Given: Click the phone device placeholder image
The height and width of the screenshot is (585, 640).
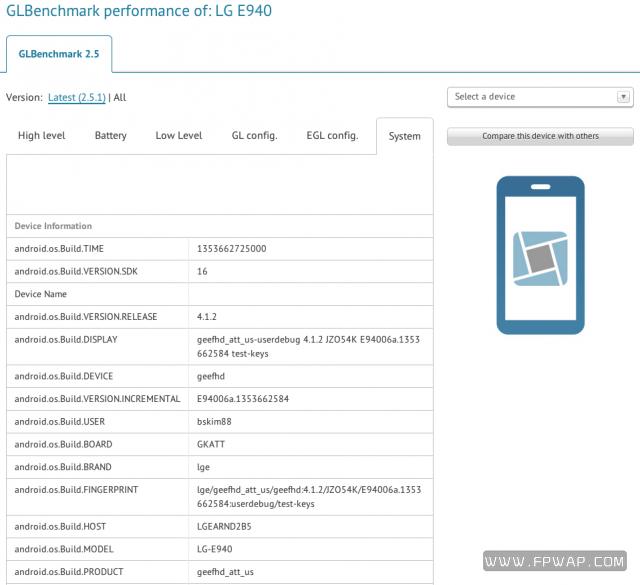Looking at the screenshot, I should (540, 255).
